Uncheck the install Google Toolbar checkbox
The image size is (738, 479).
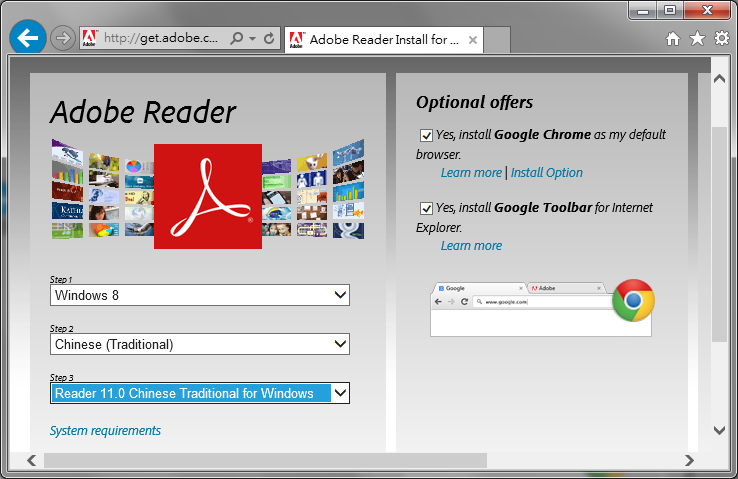(x=427, y=208)
